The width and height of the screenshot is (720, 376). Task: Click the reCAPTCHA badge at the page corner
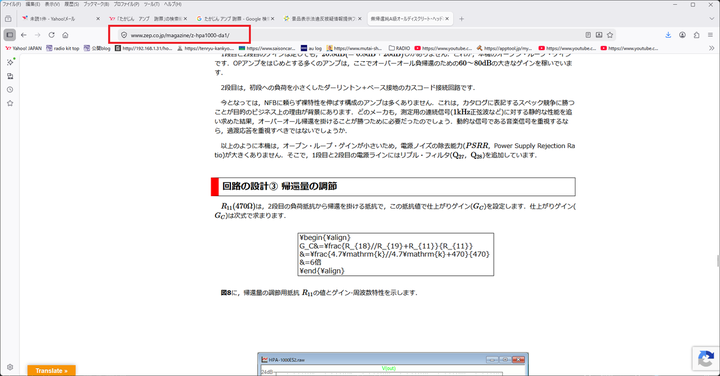click(706, 359)
